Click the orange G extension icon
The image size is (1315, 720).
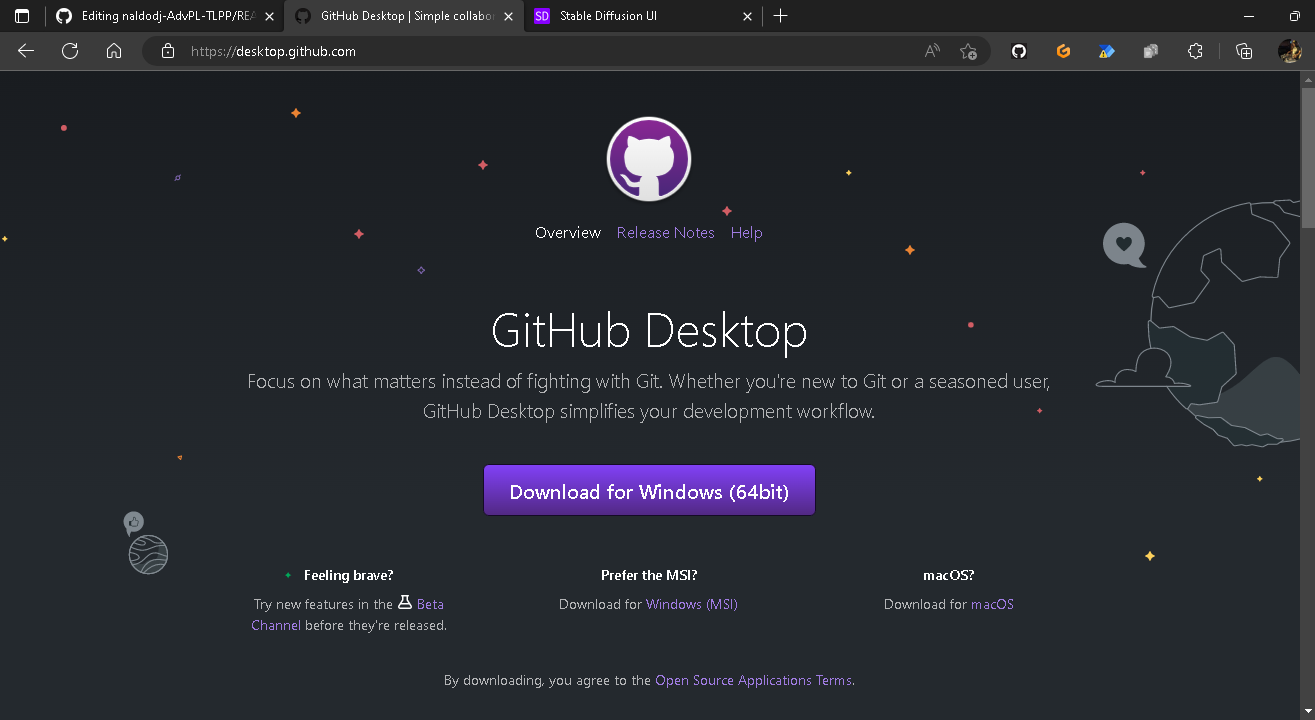click(x=1063, y=50)
